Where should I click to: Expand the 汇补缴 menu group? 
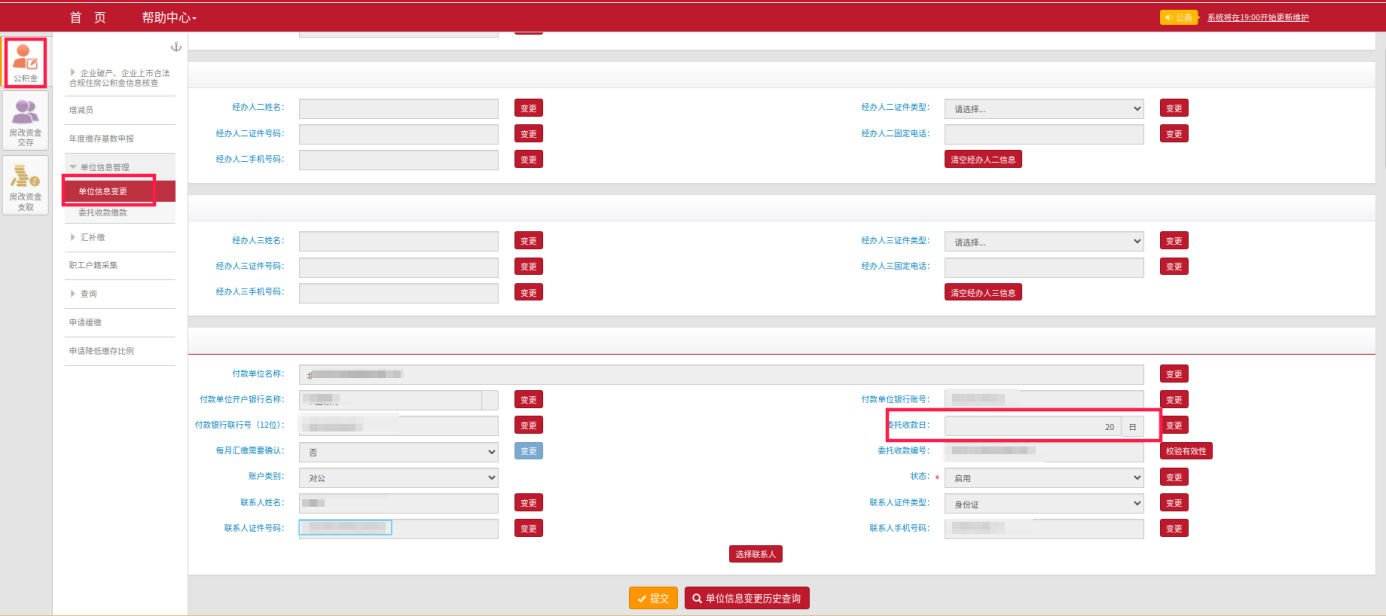coord(91,237)
